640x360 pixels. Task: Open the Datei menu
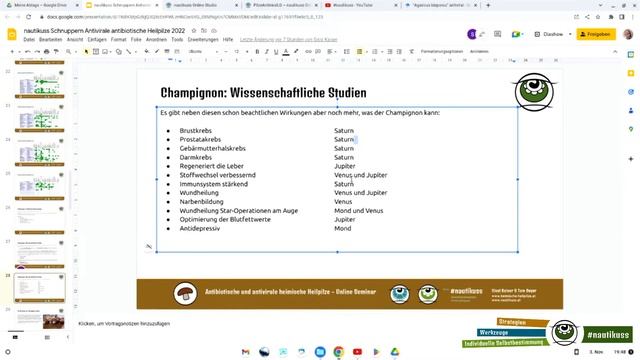(x=29, y=40)
